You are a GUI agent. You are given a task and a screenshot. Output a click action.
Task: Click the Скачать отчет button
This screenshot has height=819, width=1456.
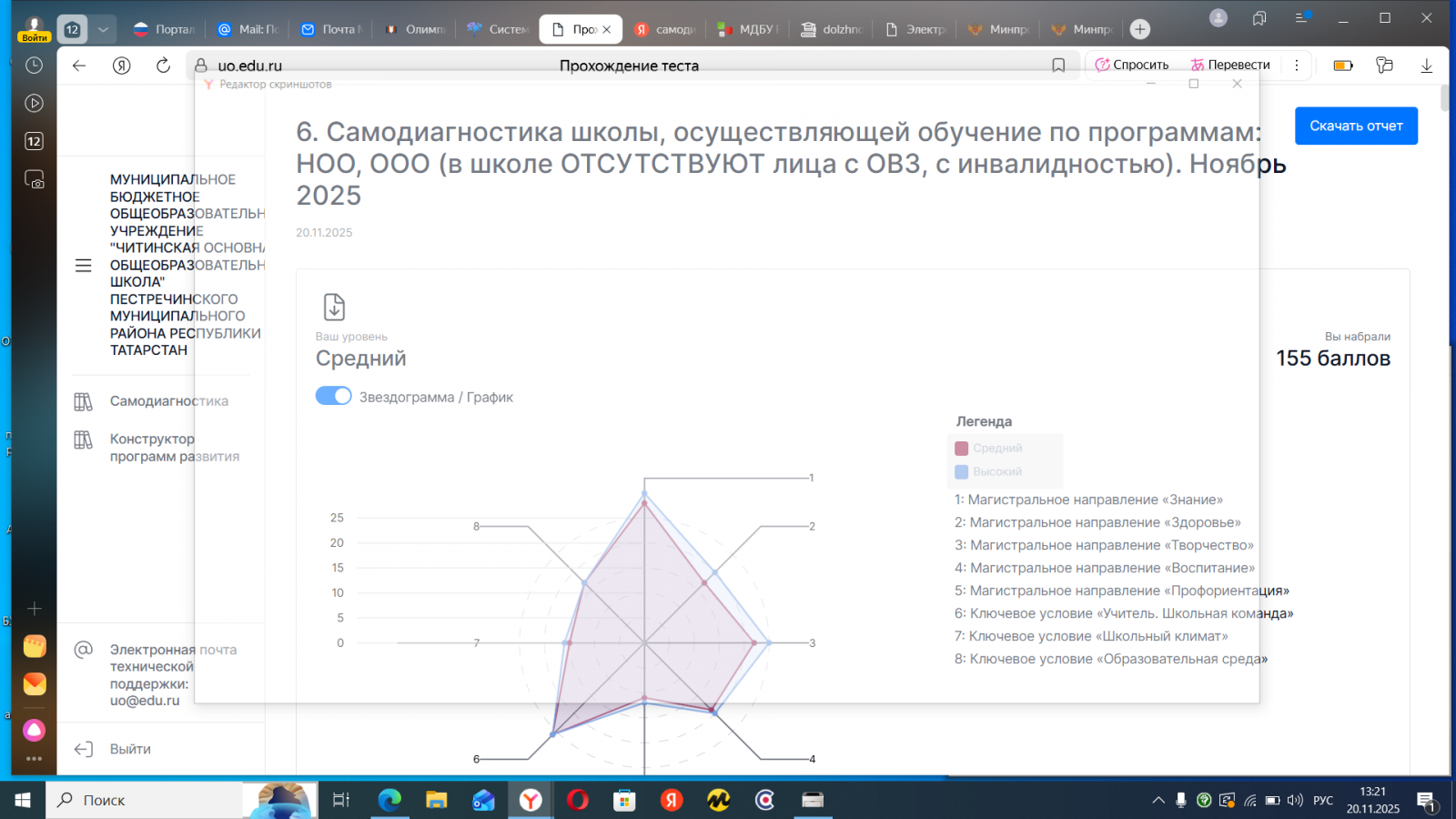point(1355,126)
